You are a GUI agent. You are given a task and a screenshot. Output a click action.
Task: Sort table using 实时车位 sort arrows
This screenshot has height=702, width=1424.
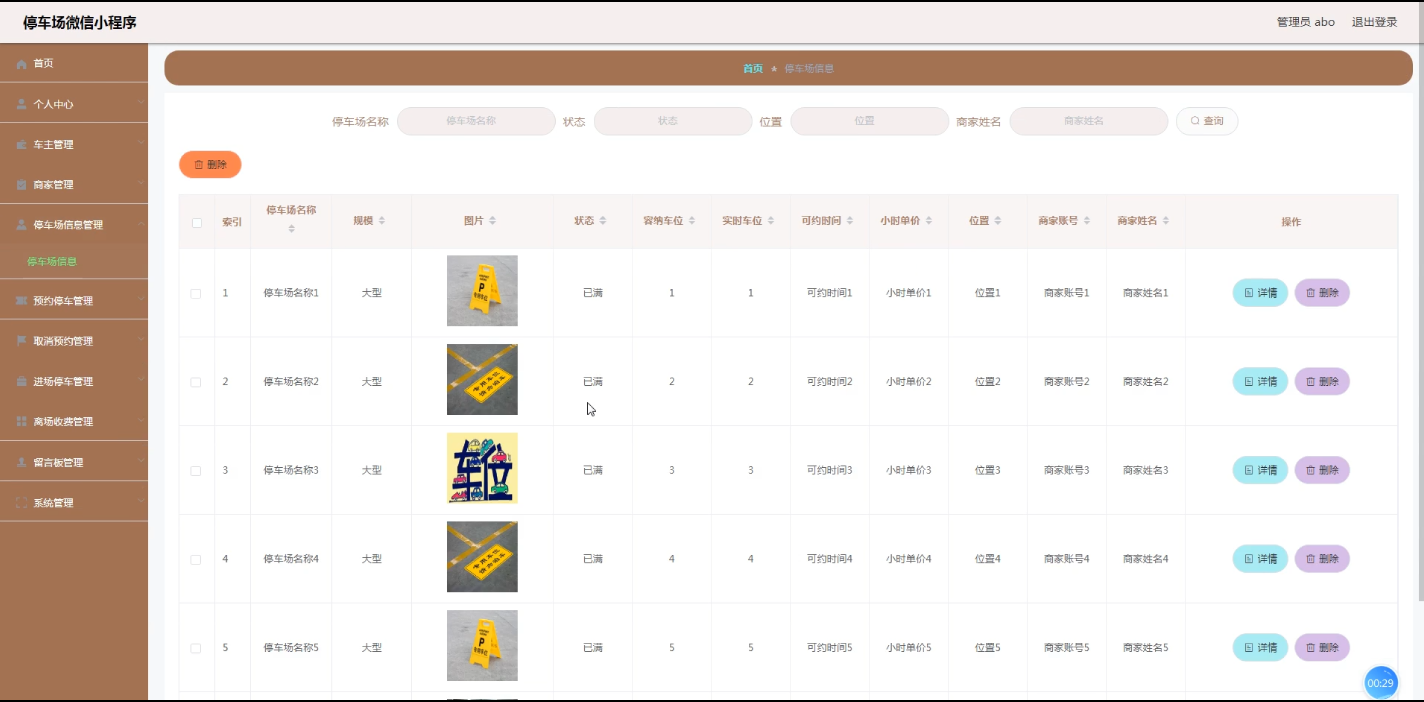pyautogui.click(x=771, y=221)
